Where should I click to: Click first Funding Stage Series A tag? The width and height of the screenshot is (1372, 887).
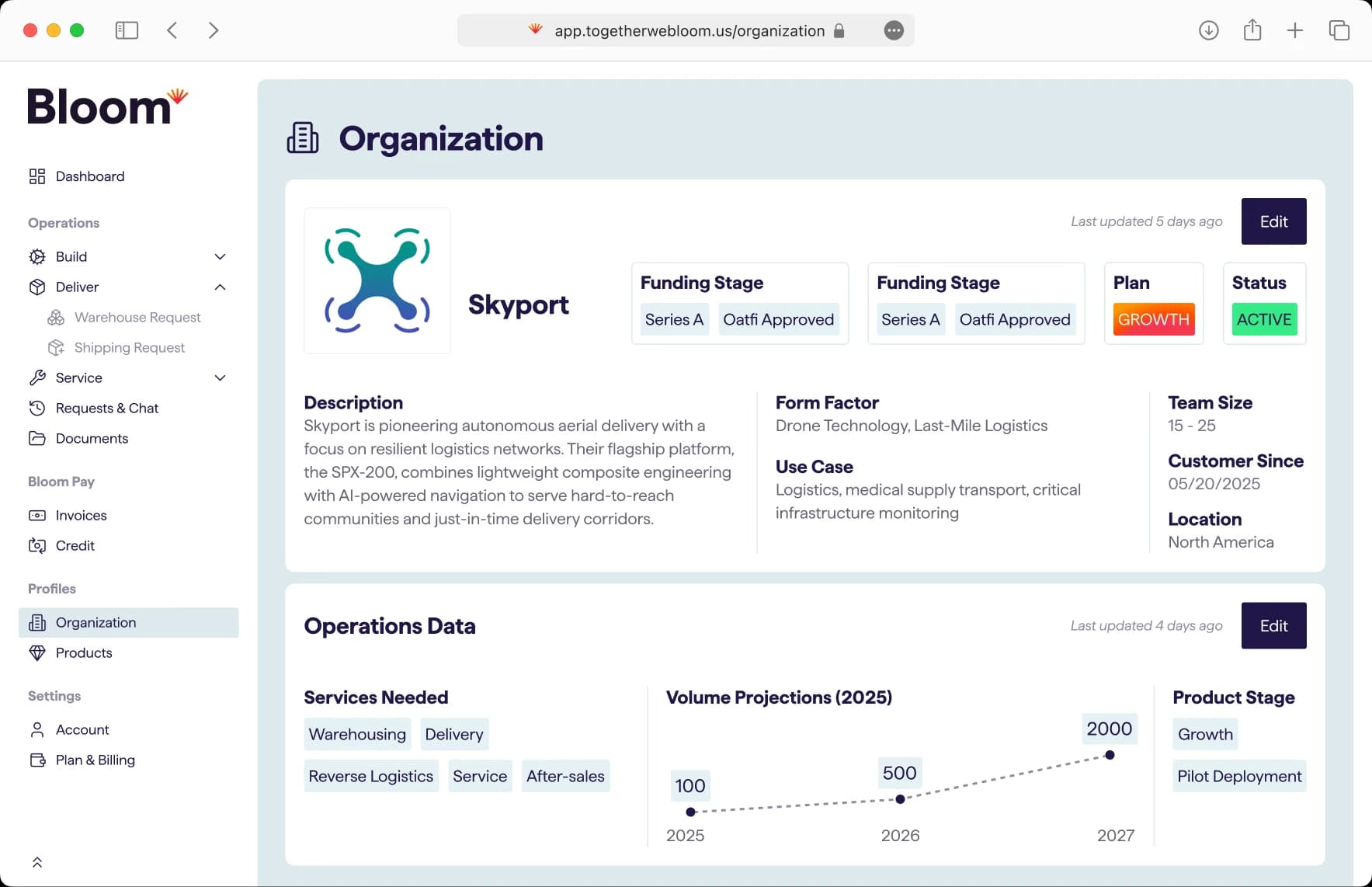click(674, 319)
